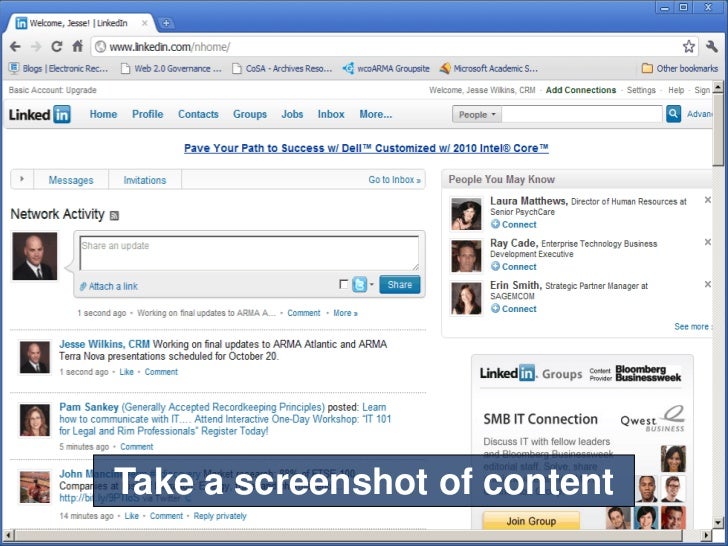Click Join Group button
The width and height of the screenshot is (728, 546).
531,521
